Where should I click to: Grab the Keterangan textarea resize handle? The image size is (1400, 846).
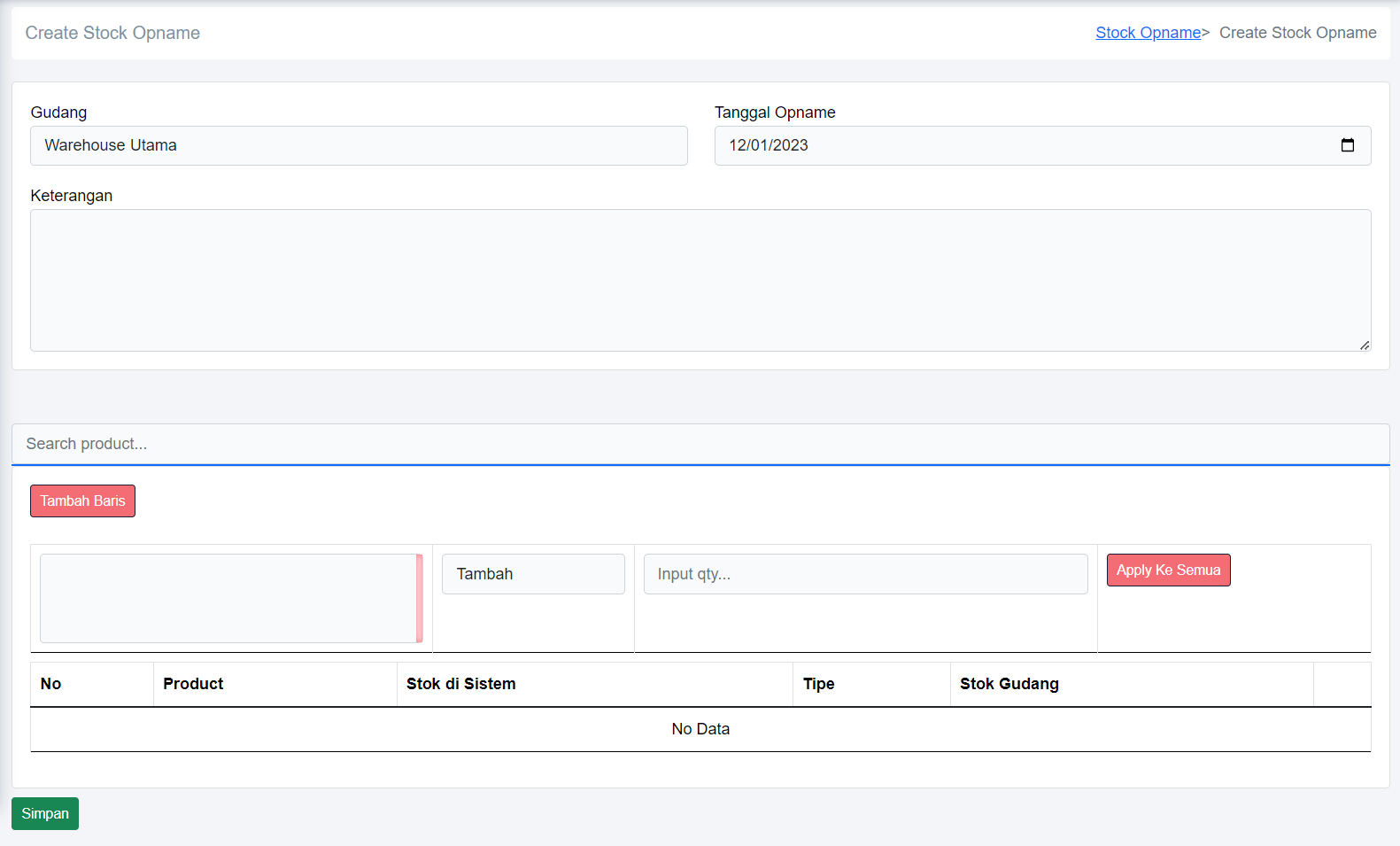(1365, 345)
